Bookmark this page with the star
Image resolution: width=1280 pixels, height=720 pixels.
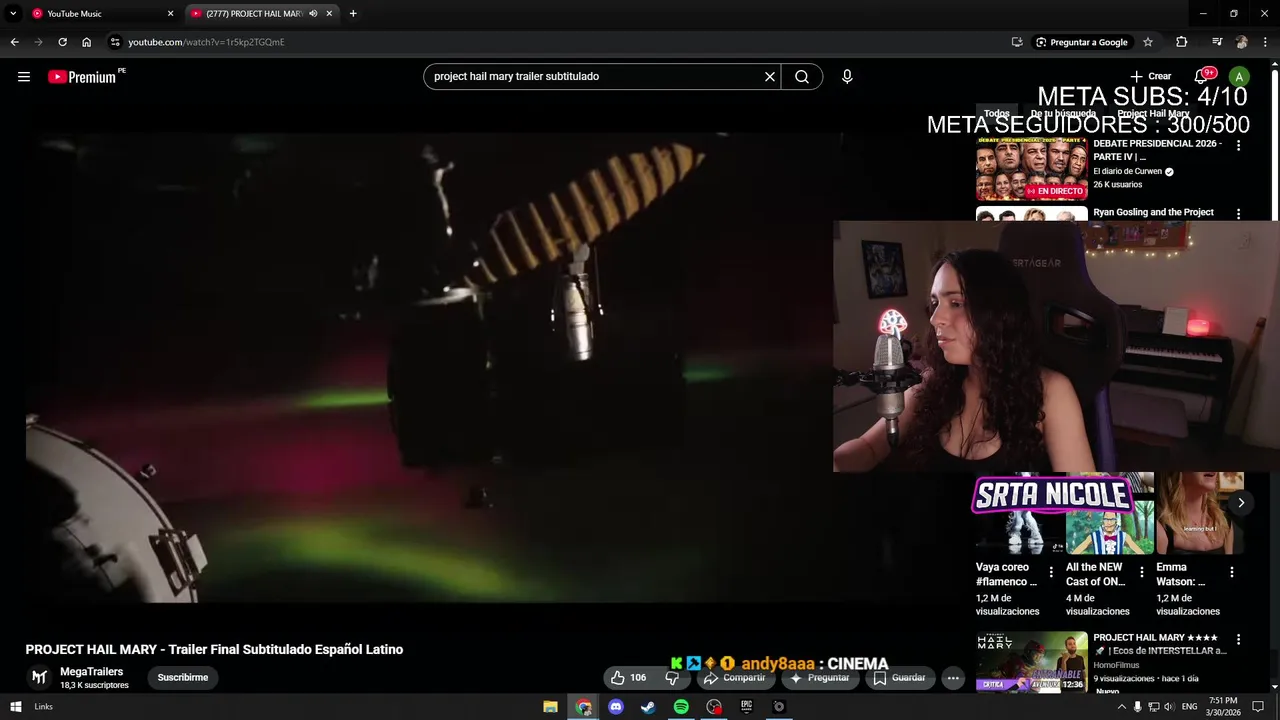[1148, 42]
